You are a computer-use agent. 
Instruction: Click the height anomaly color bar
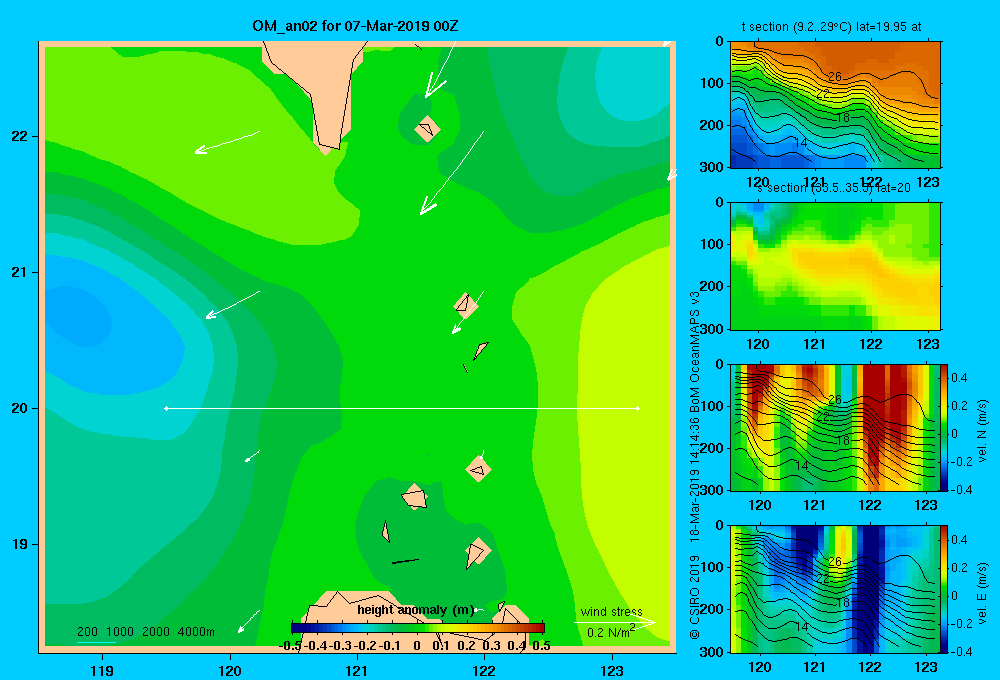tap(417, 628)
